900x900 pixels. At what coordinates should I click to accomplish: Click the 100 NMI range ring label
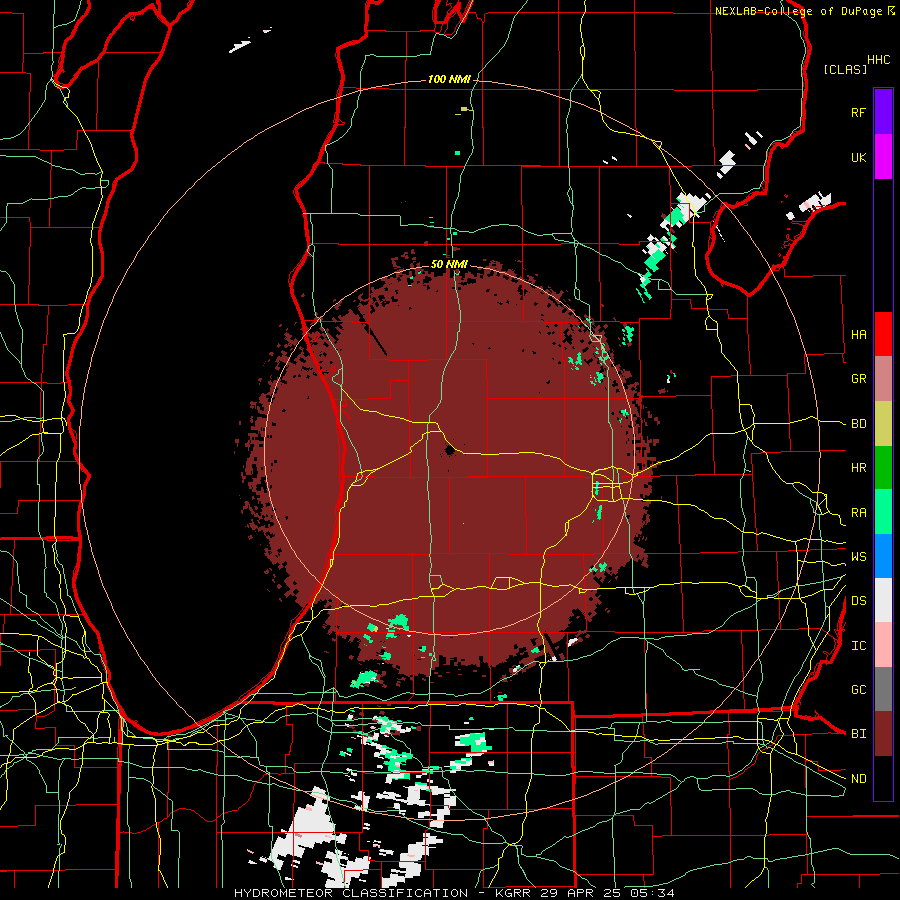pos(449,79)
